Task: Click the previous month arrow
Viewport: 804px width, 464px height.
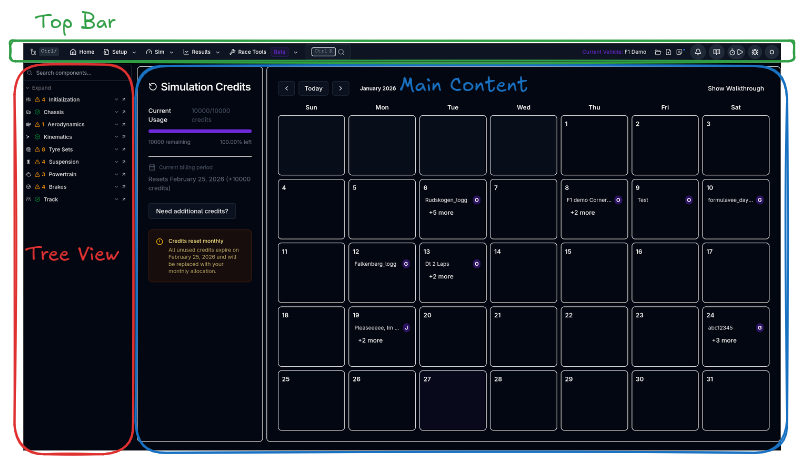Action: (x=287, y=88)
